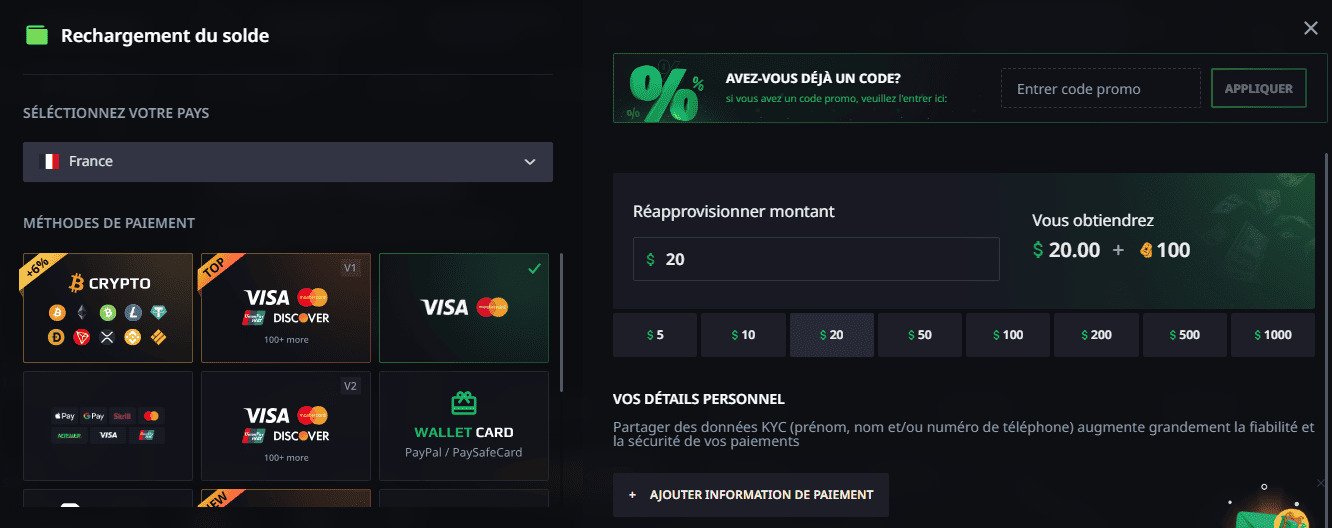Select the $5 preset amount

(654, 335)
